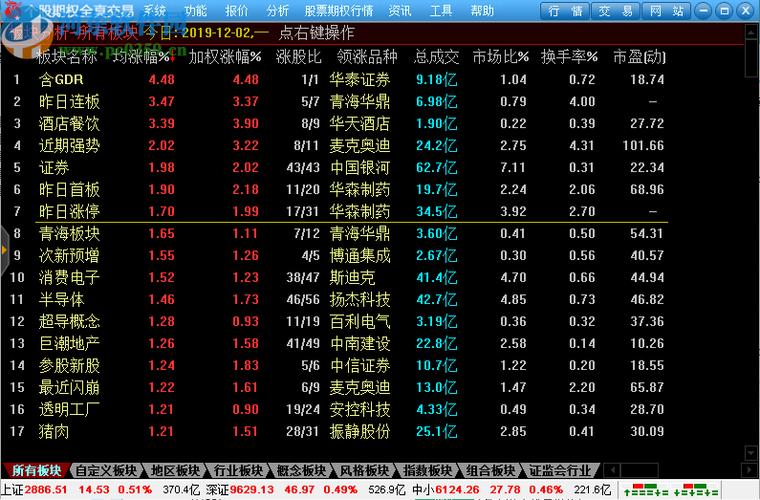This screenshot has height=500, width=760.
Task: Select the 昨日首板 sector row
Action: click(x=337, y=189)
